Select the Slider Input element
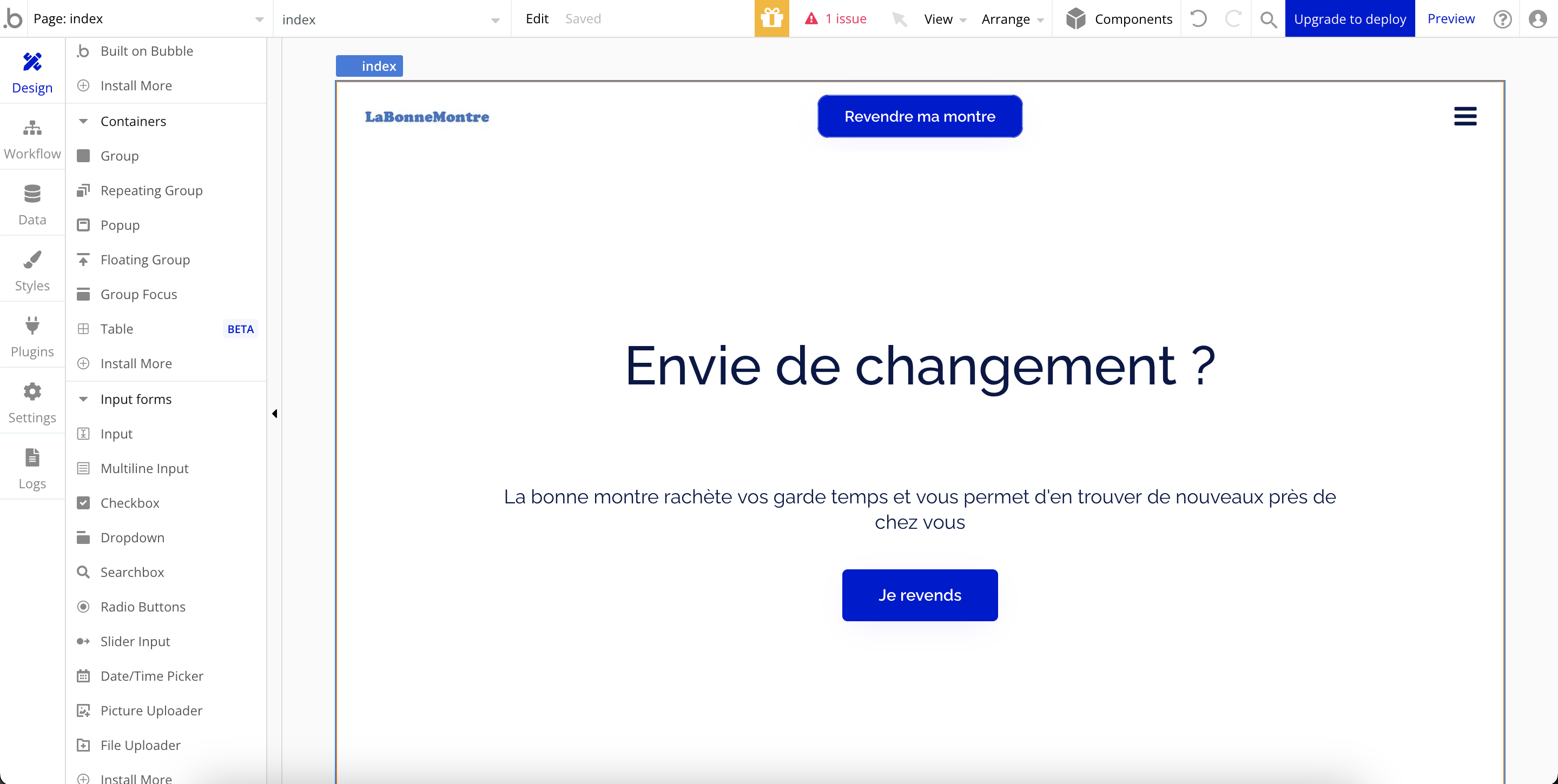The image size is (1558, 784). click(x=135, y=641)
